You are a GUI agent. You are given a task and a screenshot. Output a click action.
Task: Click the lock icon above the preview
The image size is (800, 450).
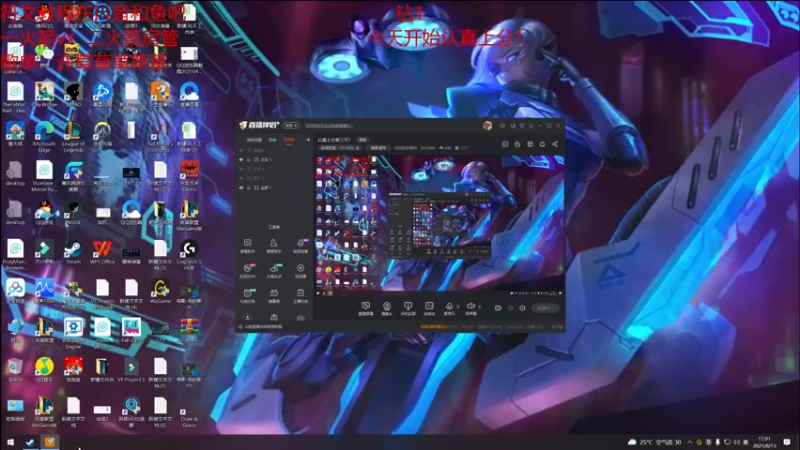[x=517, y=144]
